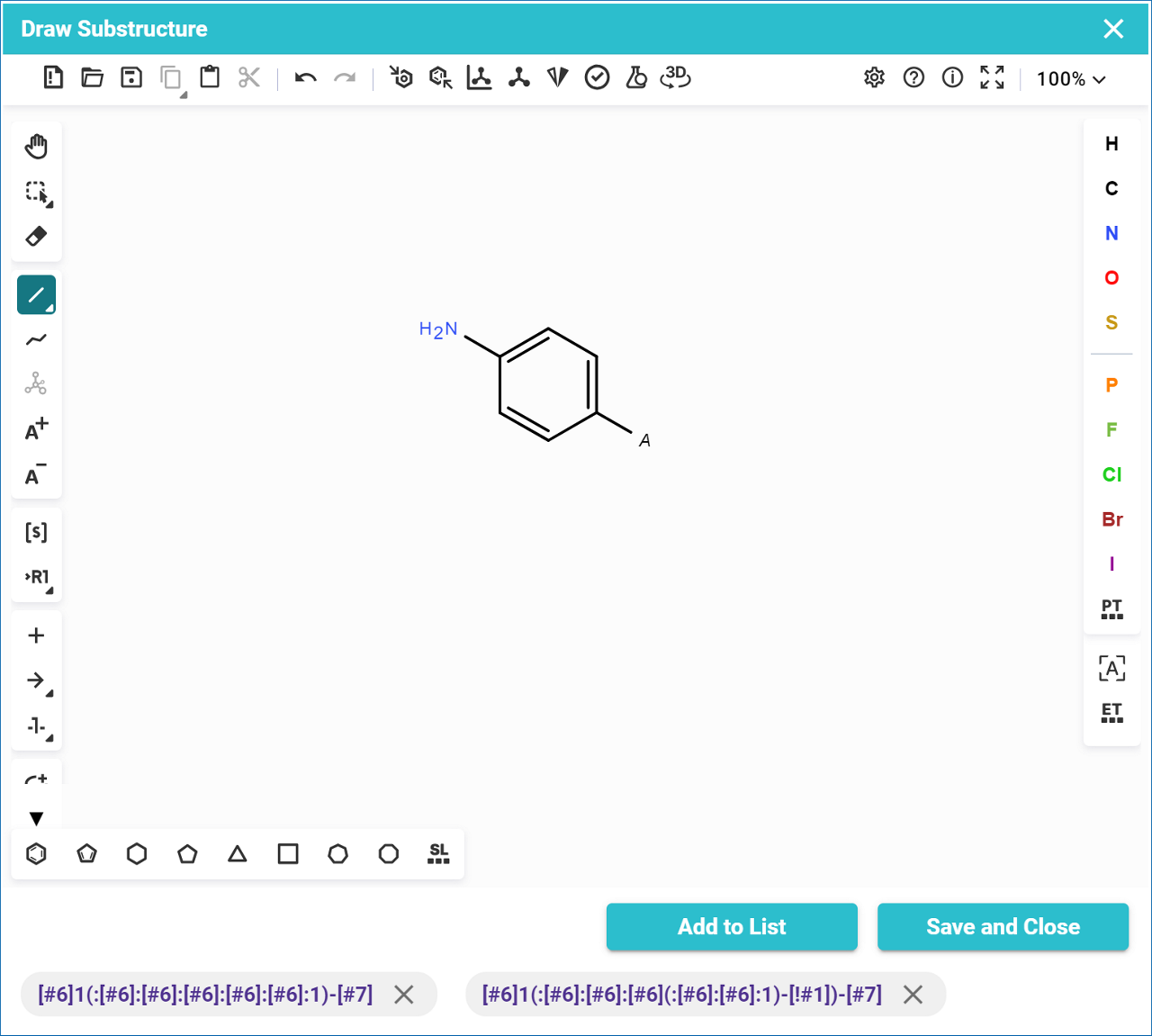1152x1036 pixels.
Task: Select the red Oxygen atom
Action: pos(1111,278)
